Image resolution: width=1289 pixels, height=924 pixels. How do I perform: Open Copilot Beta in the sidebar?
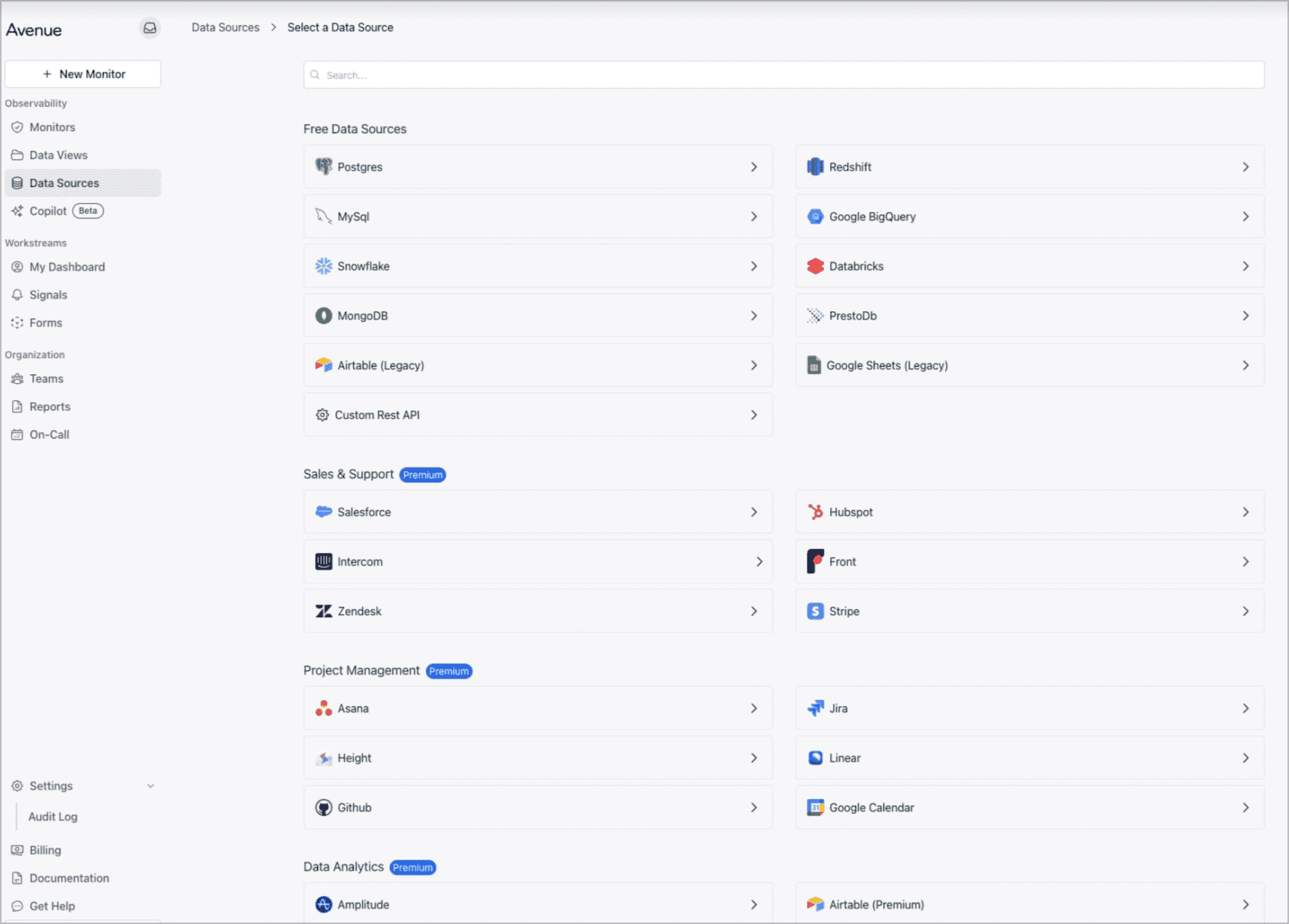pos(83,211)
